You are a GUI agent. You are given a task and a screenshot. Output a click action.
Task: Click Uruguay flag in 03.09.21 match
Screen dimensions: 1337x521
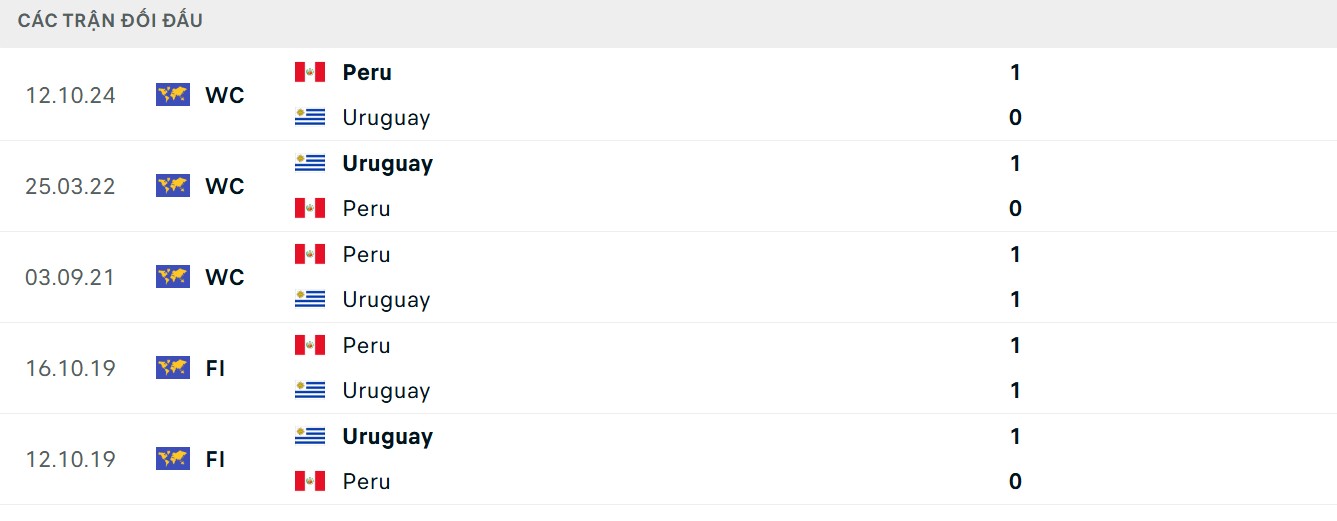[x=310, y=299]
